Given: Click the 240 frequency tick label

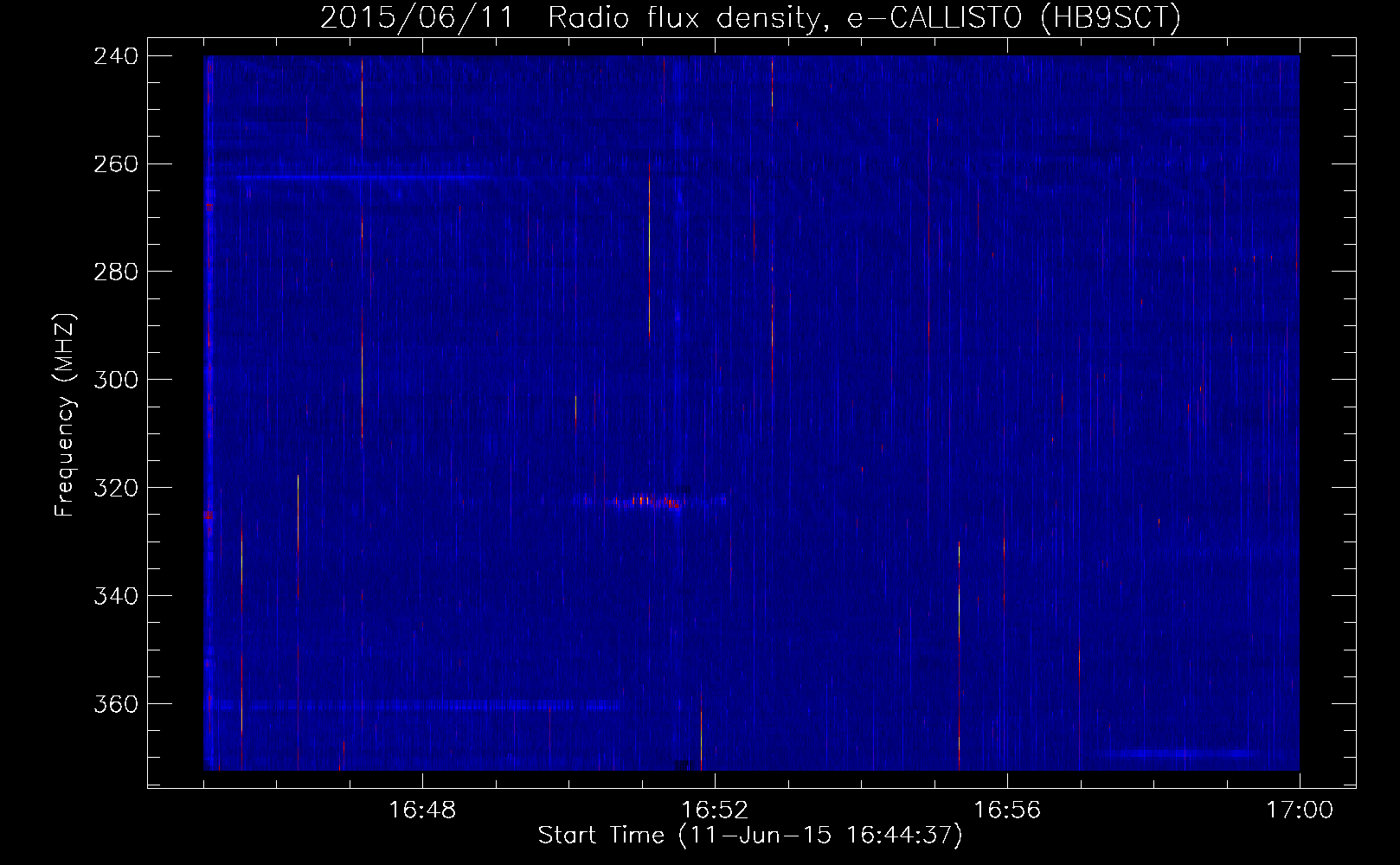Looking at the screenshot, I should click(x=116, y=56).
